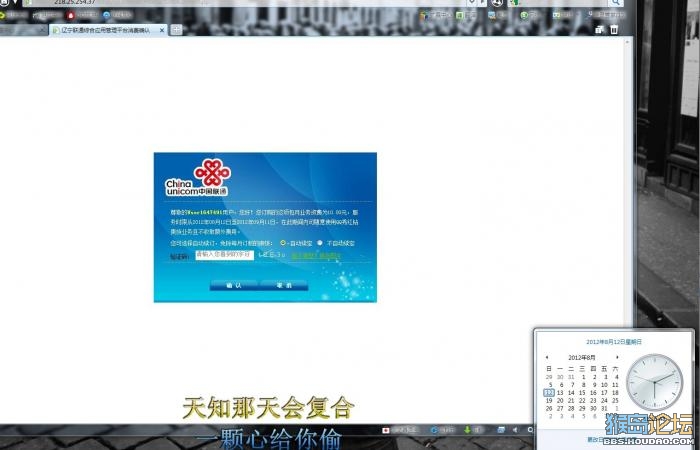700x450 pixels.
Task: Select date 13 in calendar
Action: 560,393
